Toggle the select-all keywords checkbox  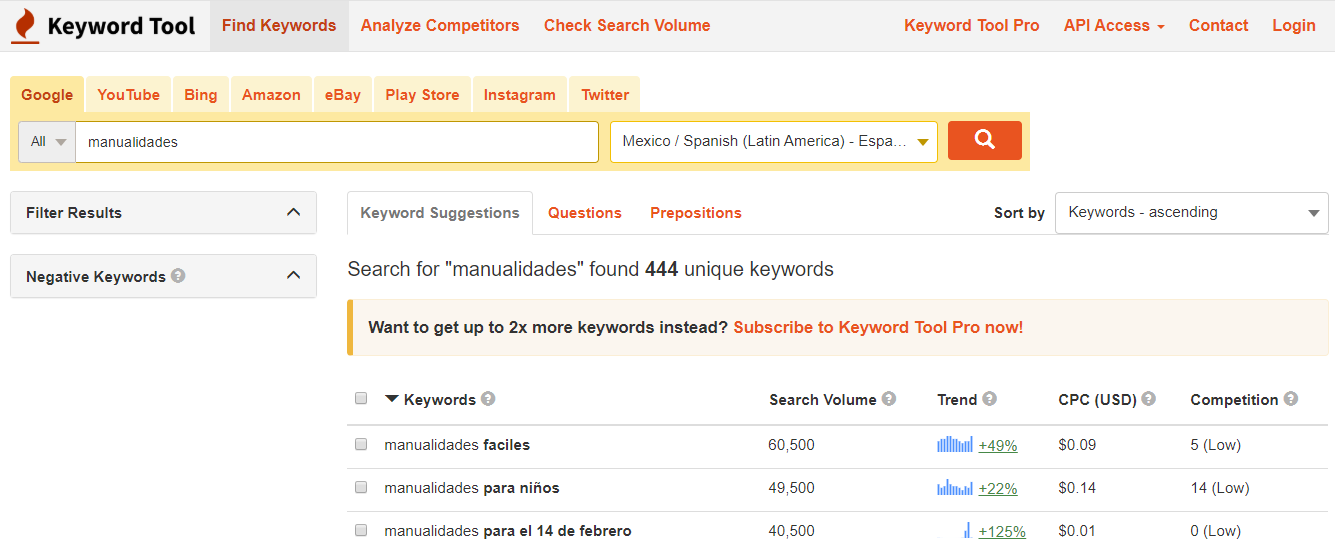tap(361, 398)
